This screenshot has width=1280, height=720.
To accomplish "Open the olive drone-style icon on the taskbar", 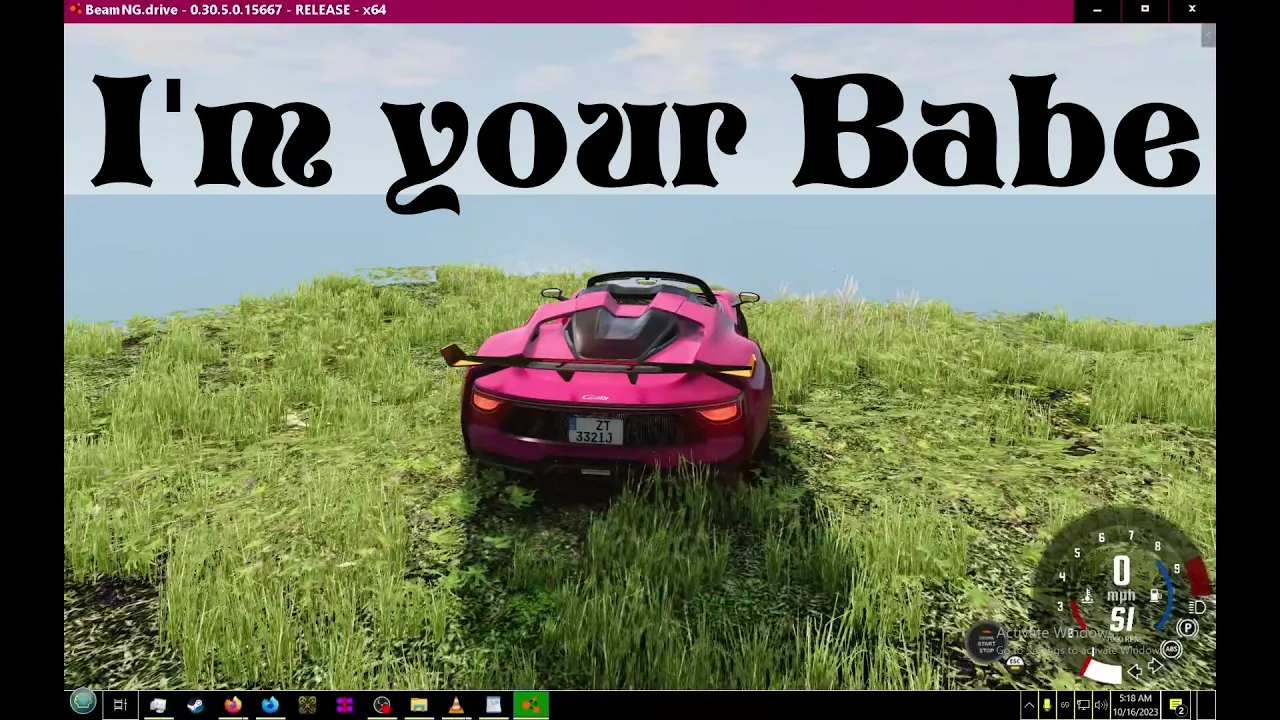I will tap(307, 705).
